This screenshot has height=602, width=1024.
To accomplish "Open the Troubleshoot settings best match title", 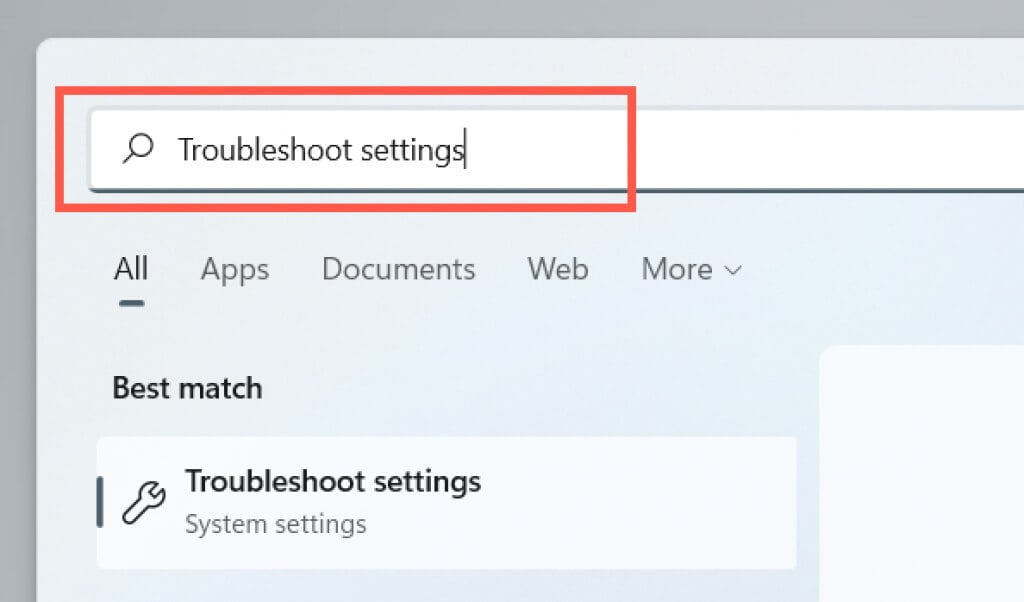I will tap(333, 481).
